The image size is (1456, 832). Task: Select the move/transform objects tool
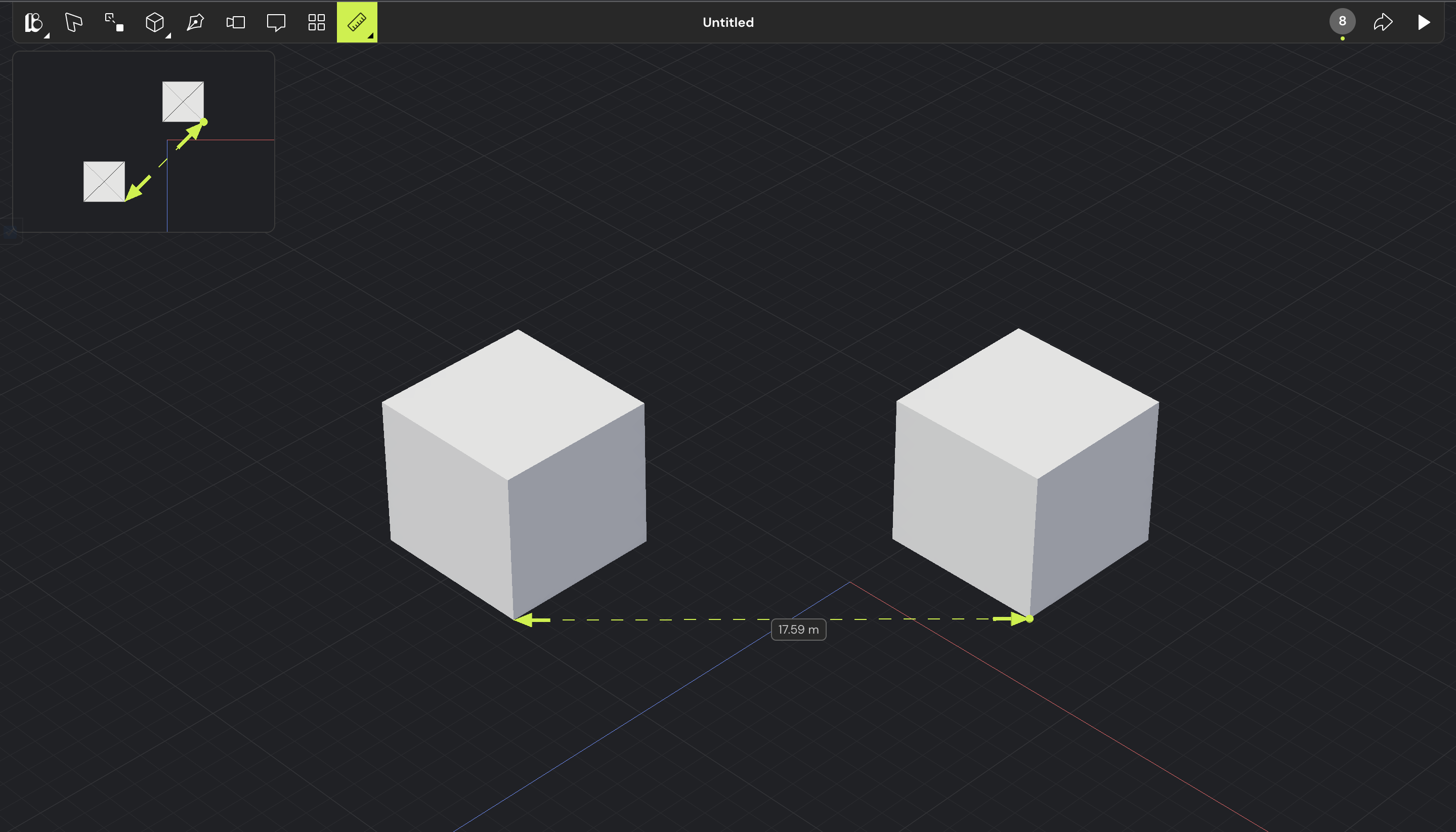coord(114,22)
